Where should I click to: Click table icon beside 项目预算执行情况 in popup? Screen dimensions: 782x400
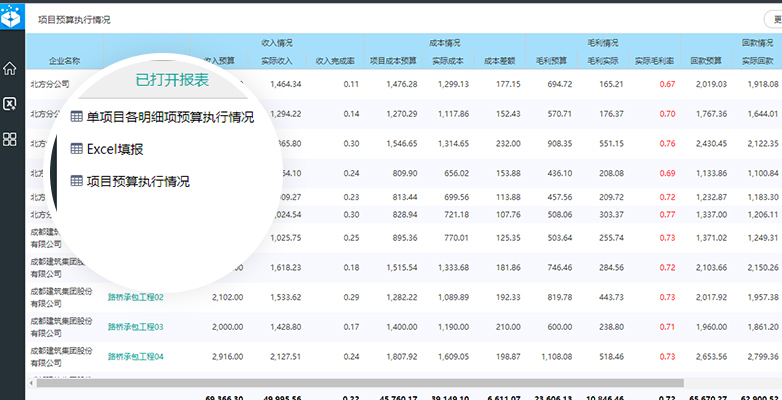click(76, 181)
